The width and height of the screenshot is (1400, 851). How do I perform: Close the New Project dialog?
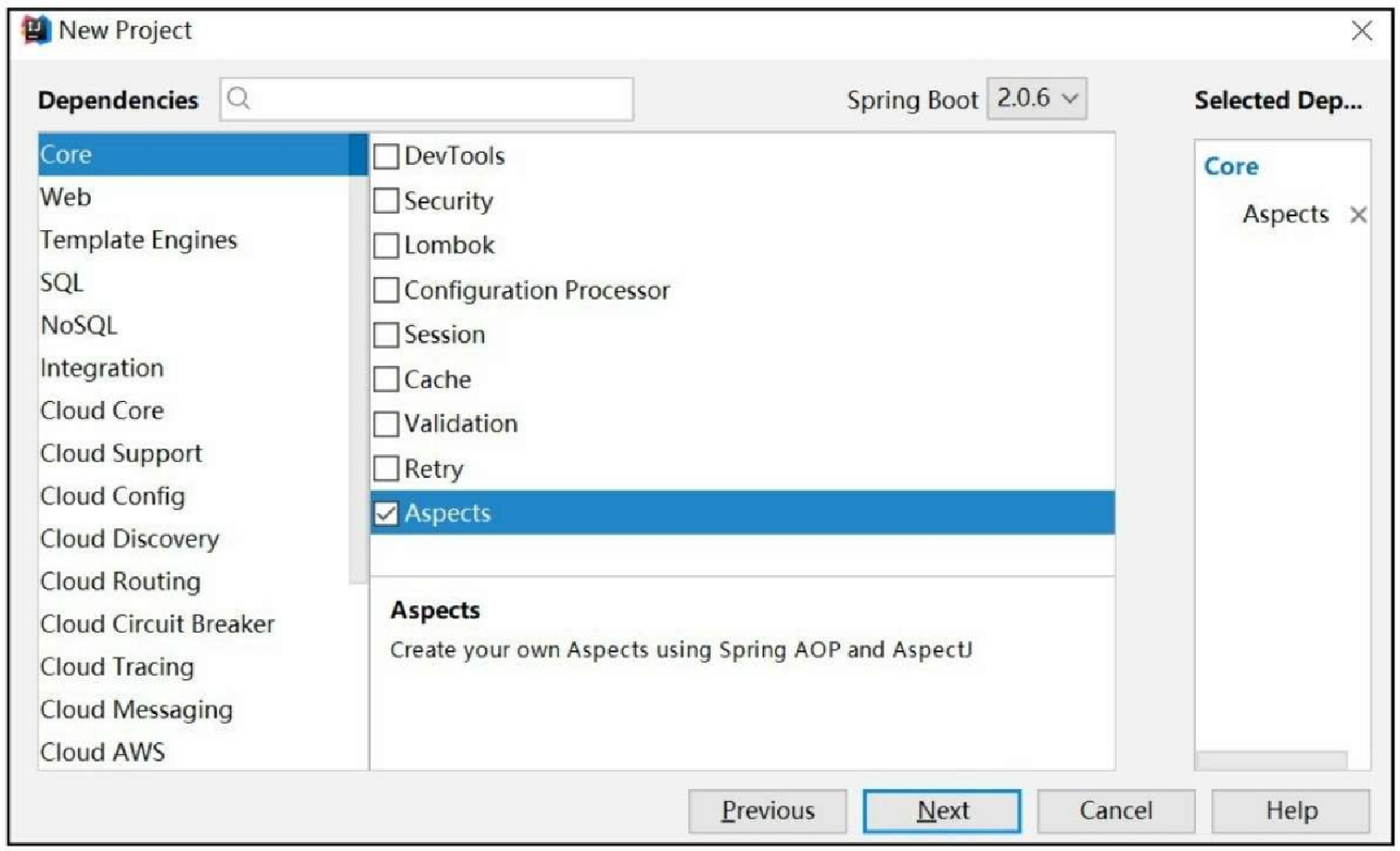[1361, 31]
